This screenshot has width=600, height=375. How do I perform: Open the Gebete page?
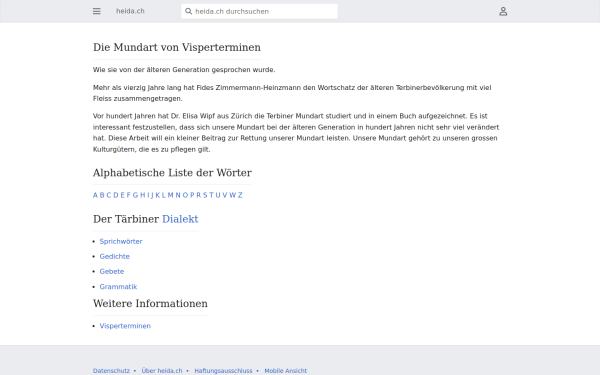click(x=112, y=271)
